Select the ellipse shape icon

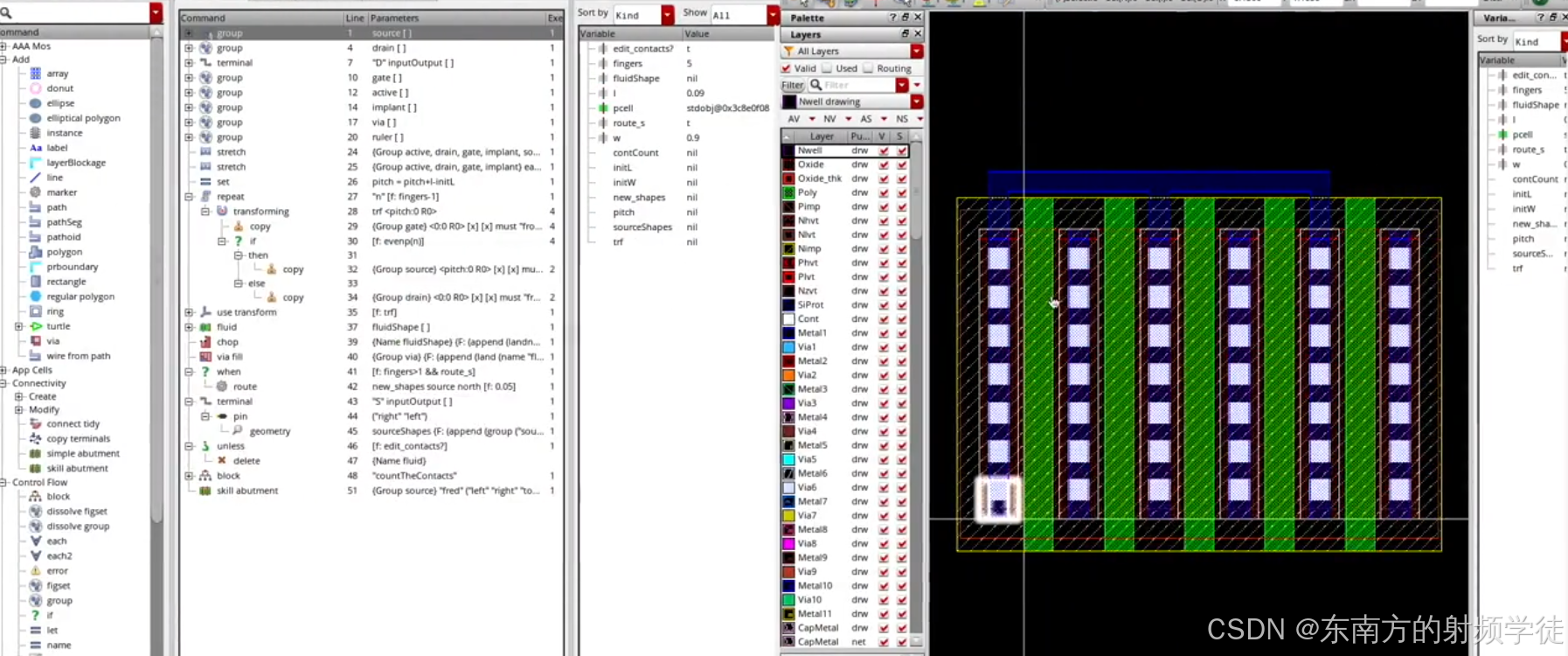[36, 103]
